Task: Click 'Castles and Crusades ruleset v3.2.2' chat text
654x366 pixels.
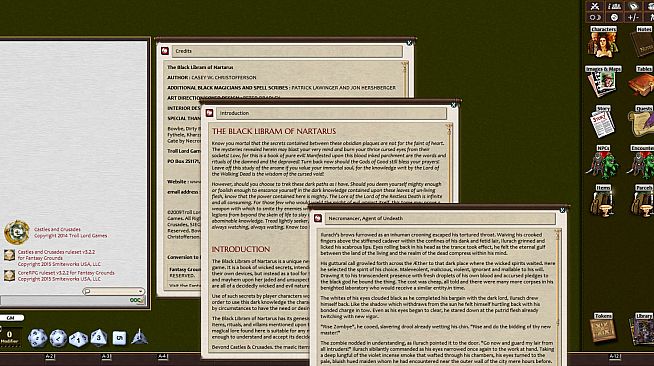Action: pos(56,252)
